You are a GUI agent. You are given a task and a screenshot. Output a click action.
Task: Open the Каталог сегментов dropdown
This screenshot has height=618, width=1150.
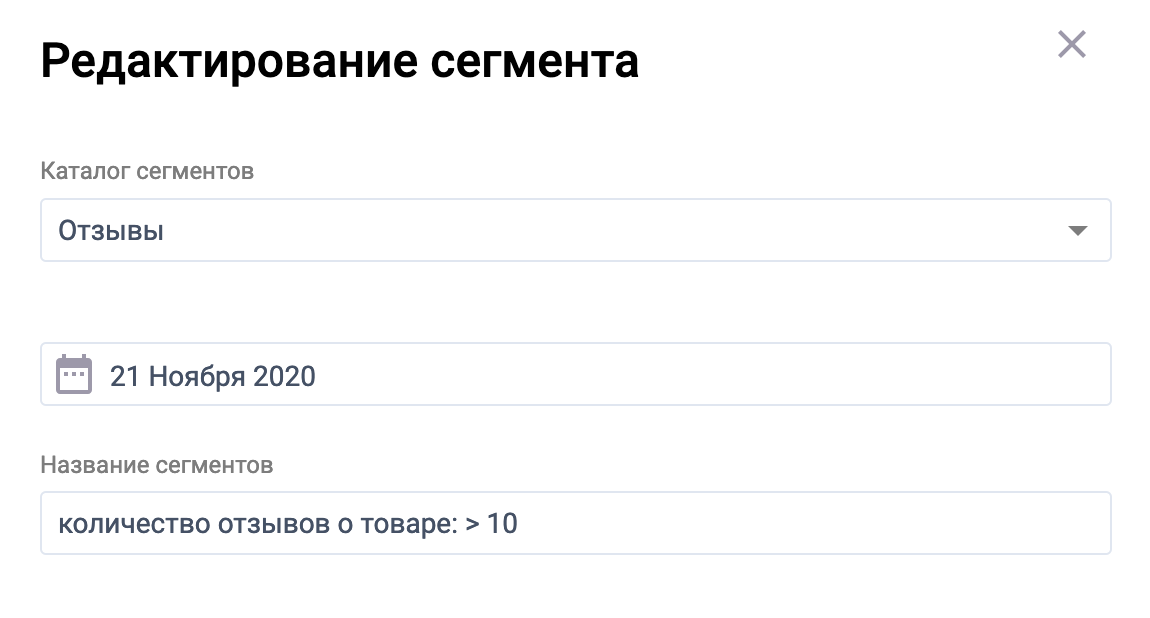pyautogui.click(x=576, y=230)
